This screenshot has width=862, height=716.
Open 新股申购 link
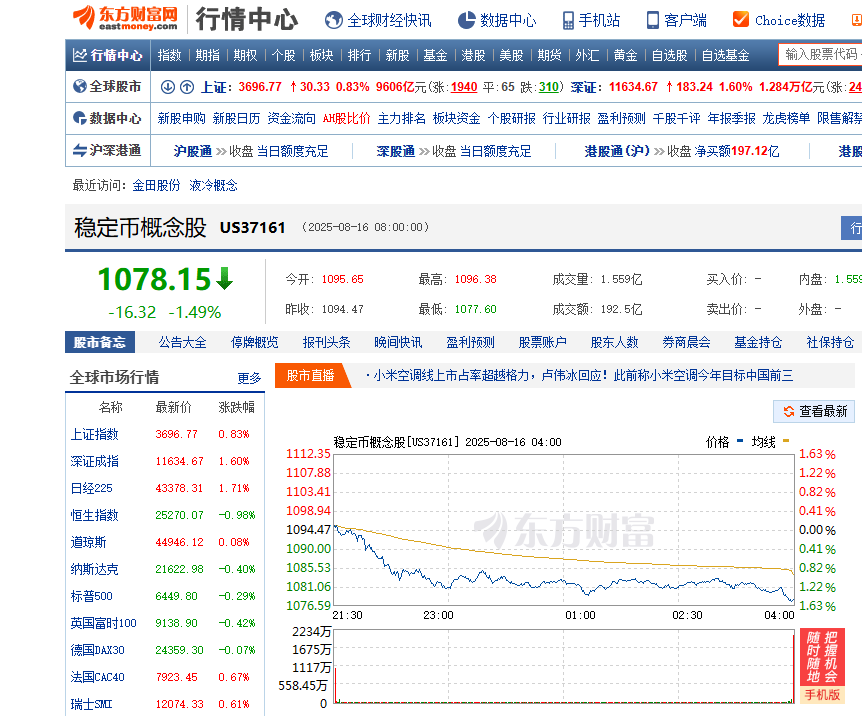181,118
